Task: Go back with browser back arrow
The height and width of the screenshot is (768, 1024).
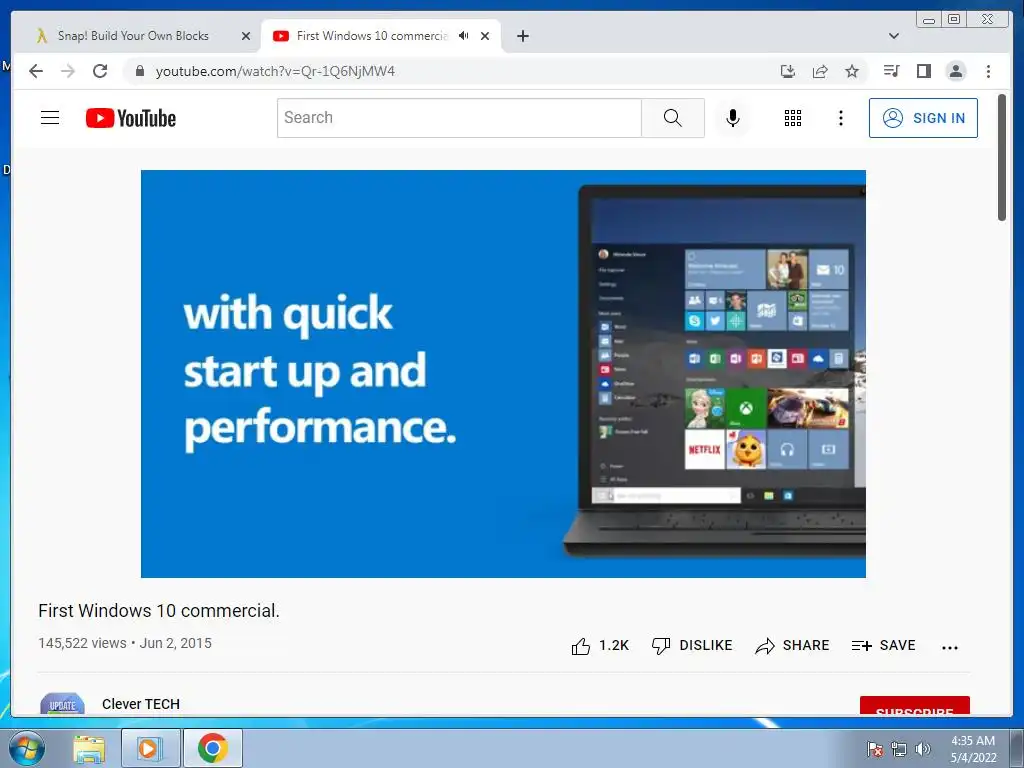Action: (36, 71)
